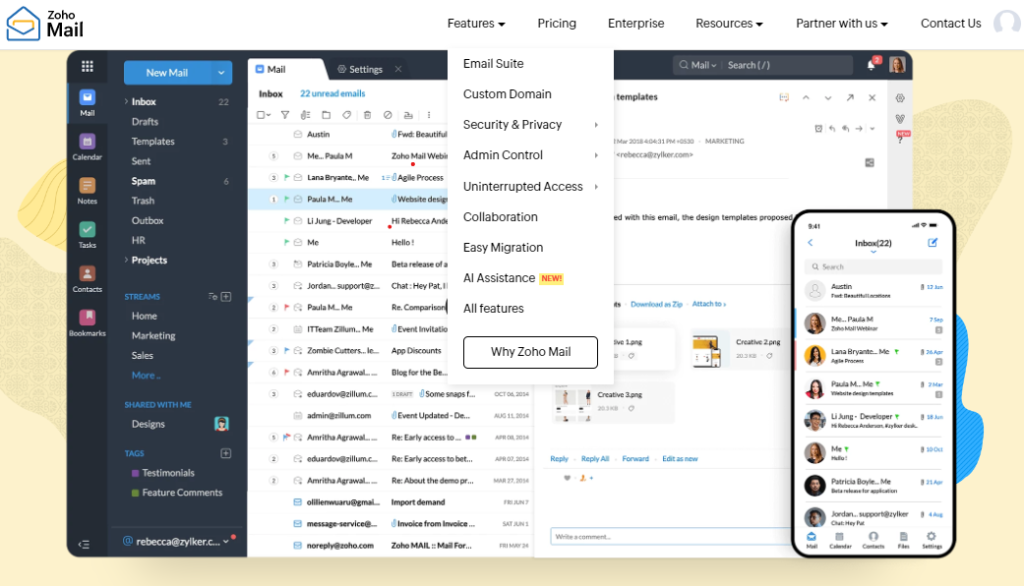Open the Mail search scope dropdown
The width and height of the screenshot is (1024, 586).
click(697, 65)
